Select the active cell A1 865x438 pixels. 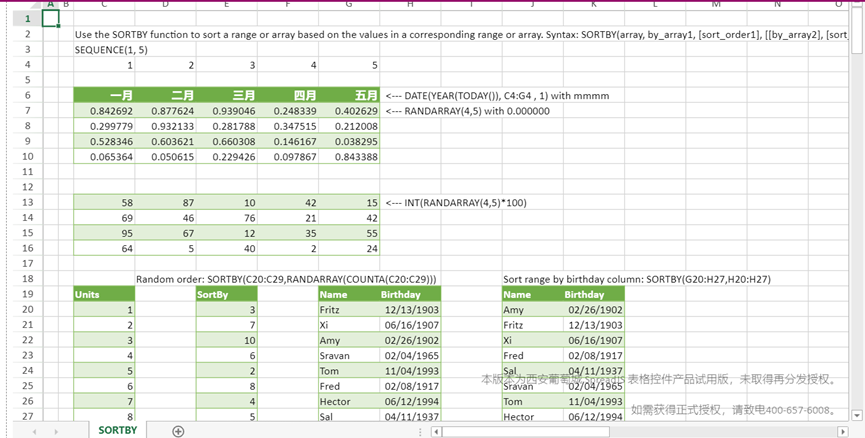50,19
